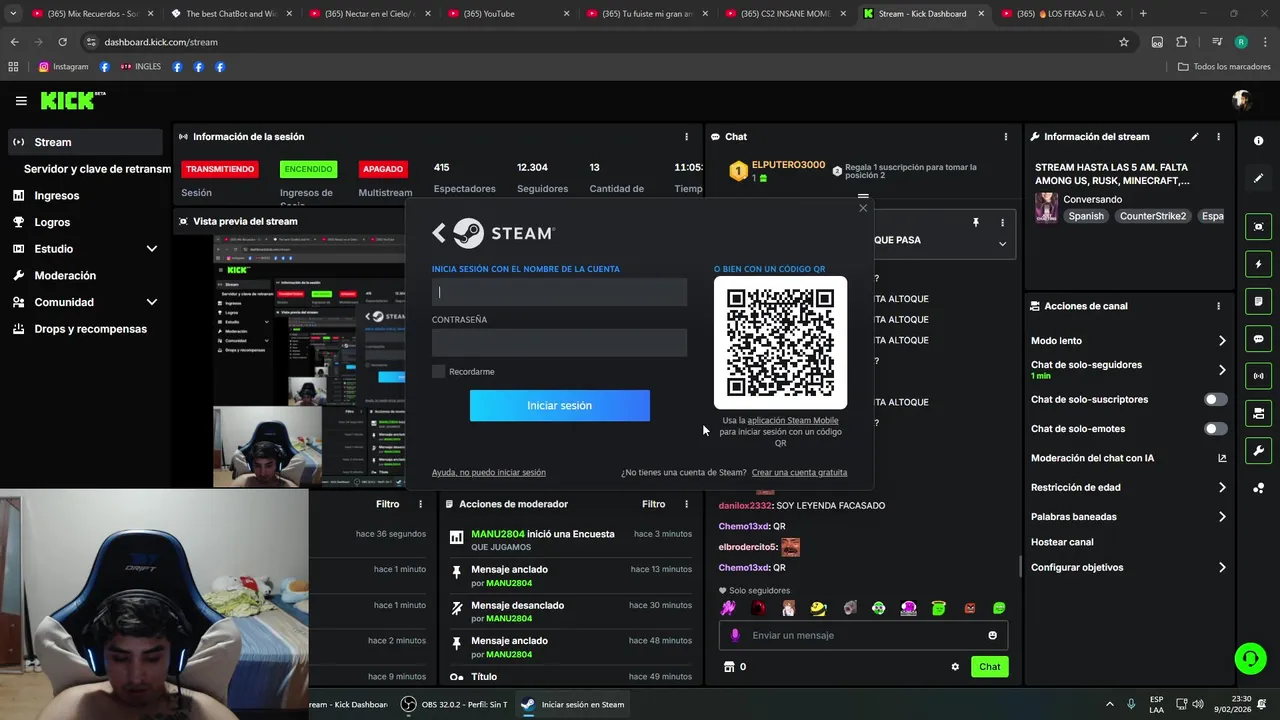The height and width of the screenshot is (720, 1280).
Task: Open Logros in the sidebar
Action: click(52, 222)
